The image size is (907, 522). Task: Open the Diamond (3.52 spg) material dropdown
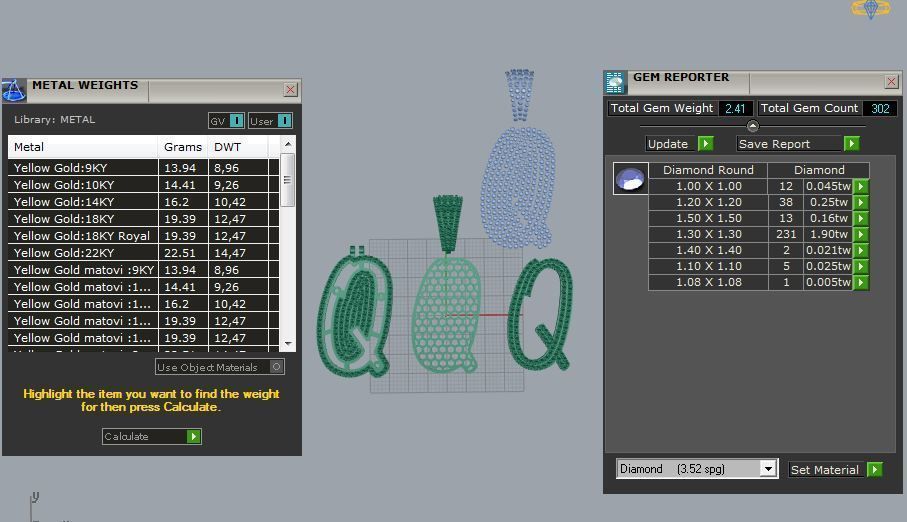click(x=768, y=469)
